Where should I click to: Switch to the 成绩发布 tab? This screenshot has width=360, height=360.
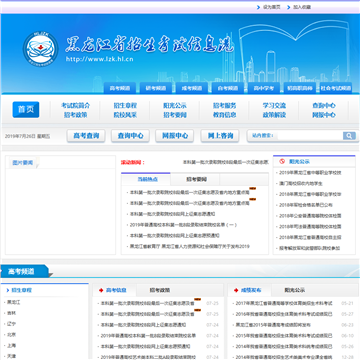(251, 290)
